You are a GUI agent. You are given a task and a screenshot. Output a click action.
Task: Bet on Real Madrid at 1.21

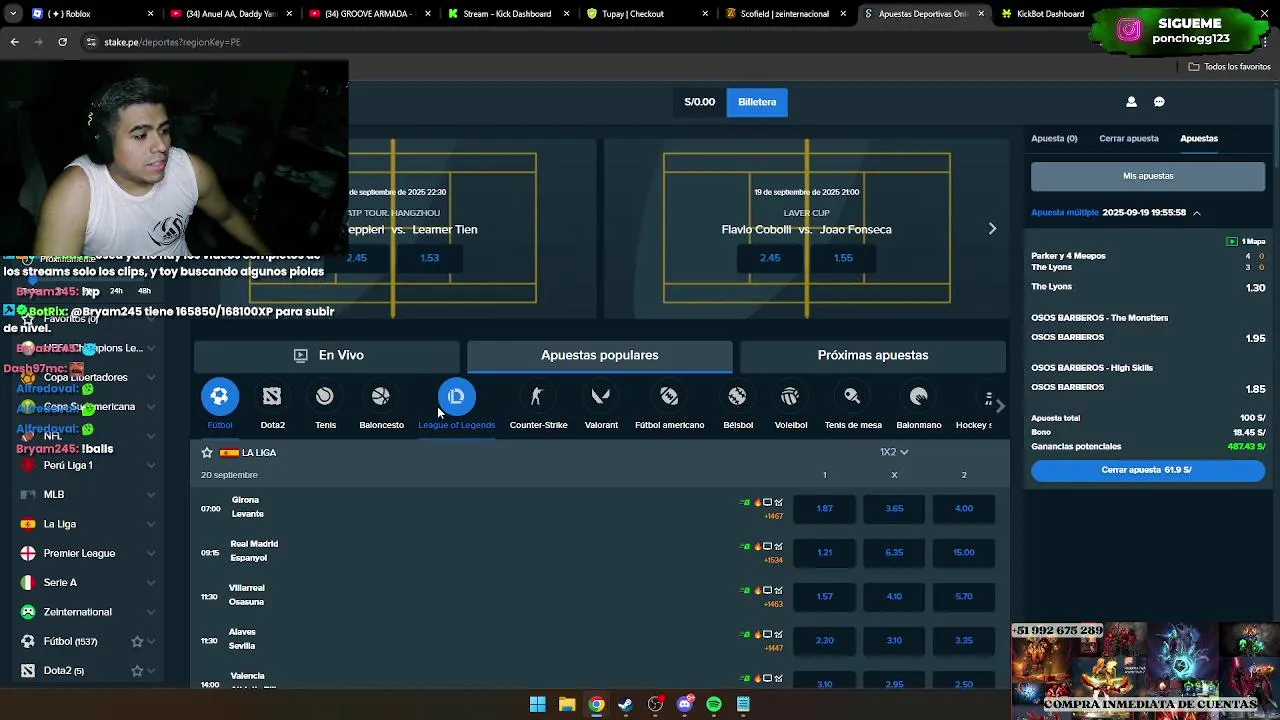[824, 552]
